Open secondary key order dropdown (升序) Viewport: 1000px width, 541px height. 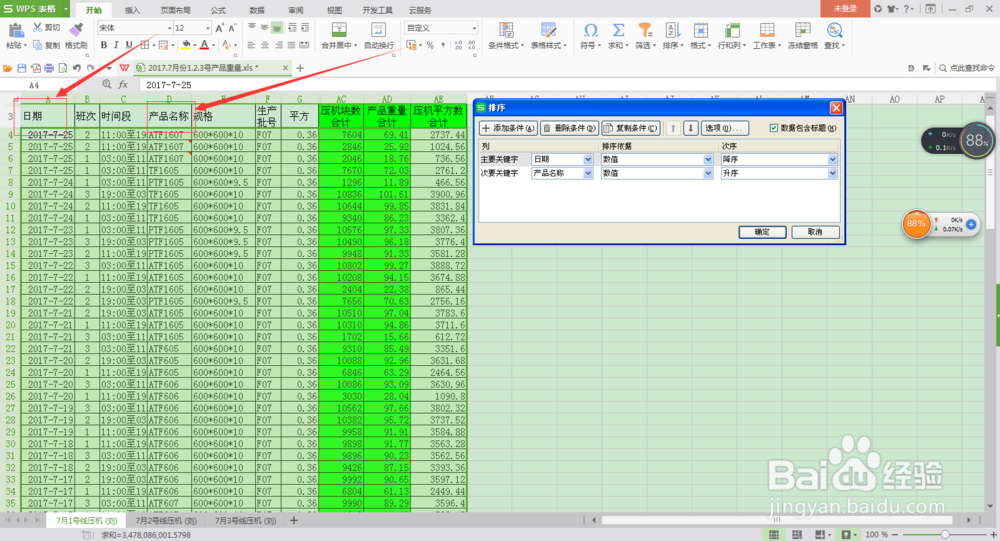click(x=832, y=173)
